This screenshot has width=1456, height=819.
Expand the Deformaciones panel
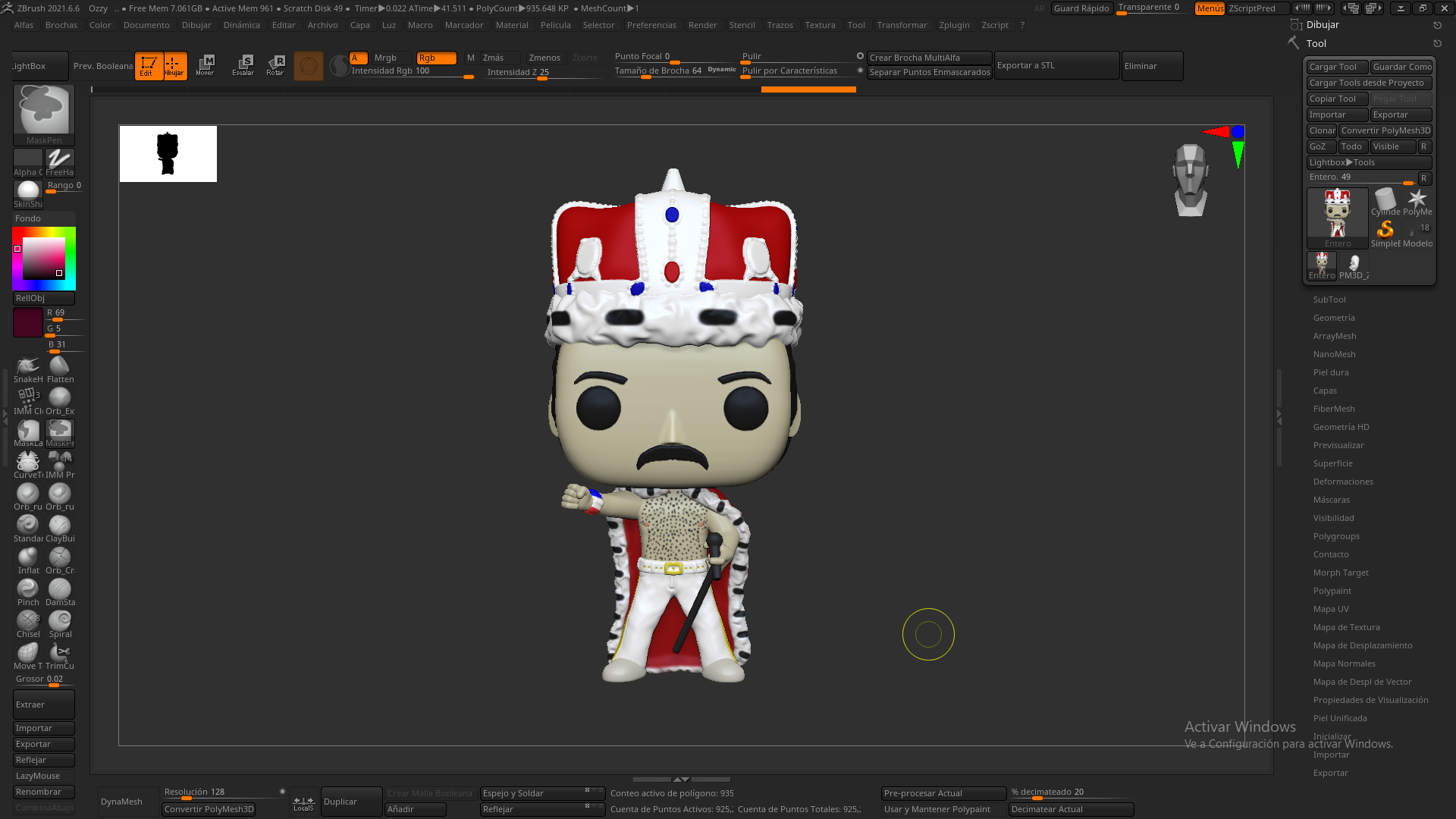coord(1343,481)
